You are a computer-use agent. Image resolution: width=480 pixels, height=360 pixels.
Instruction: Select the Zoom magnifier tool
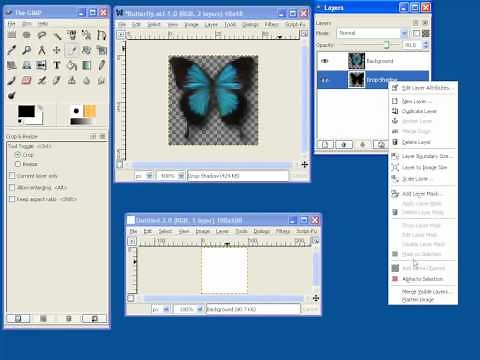click(x=27, y=50)
